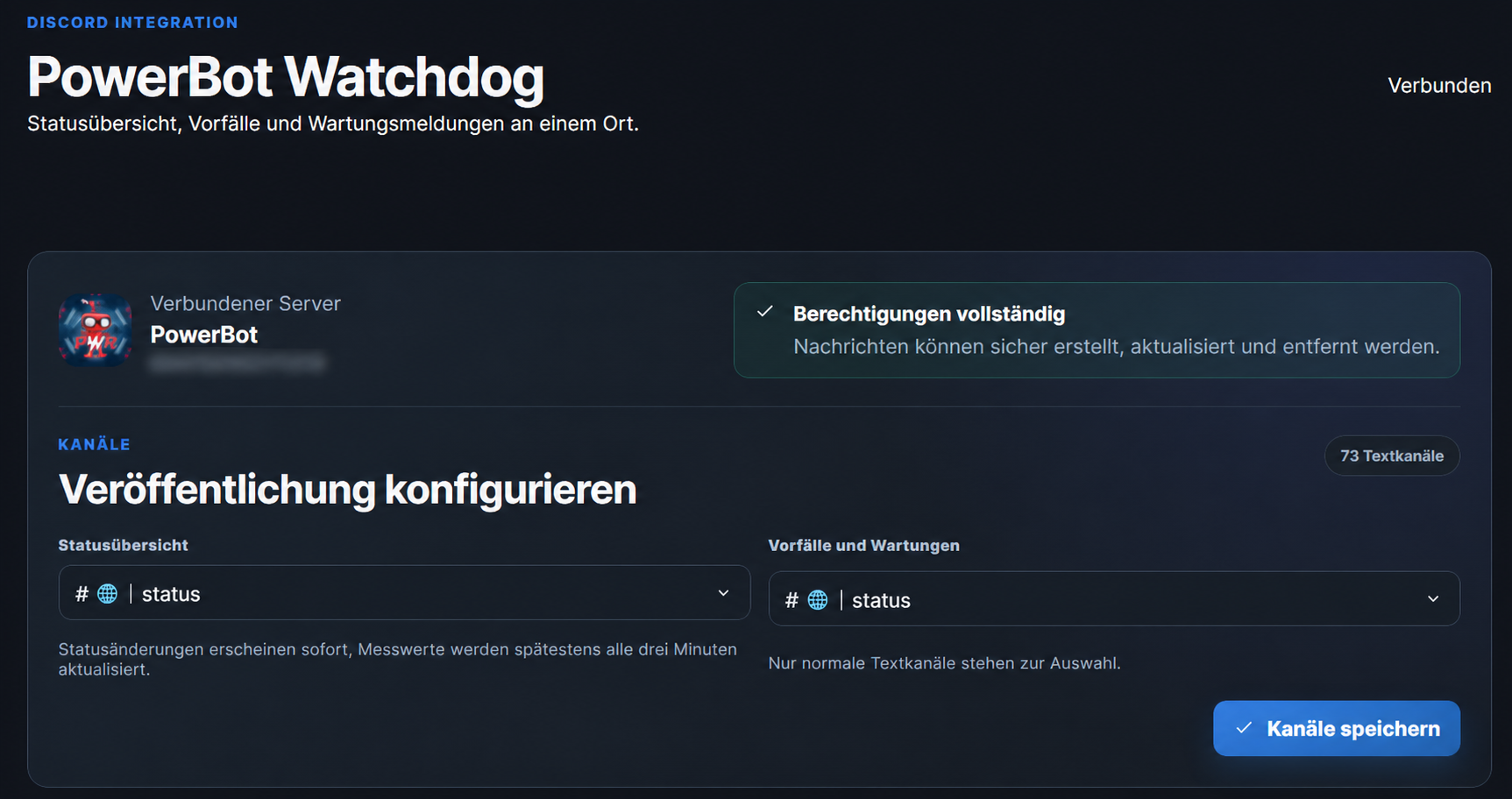Click the subtitle Statusübersicht, Vorfälle und Wartungsmeldungen
Viewport: 1512px width, 799px height.
333,124
